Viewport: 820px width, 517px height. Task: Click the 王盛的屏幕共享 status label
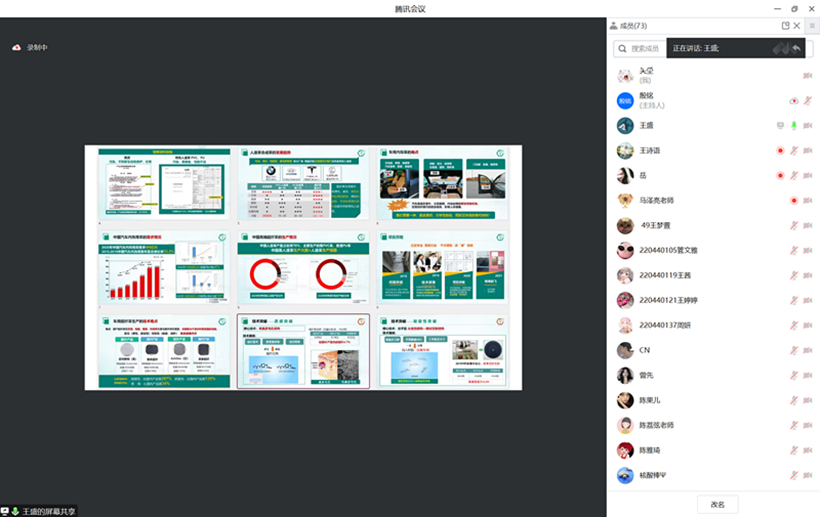(48, 511)
